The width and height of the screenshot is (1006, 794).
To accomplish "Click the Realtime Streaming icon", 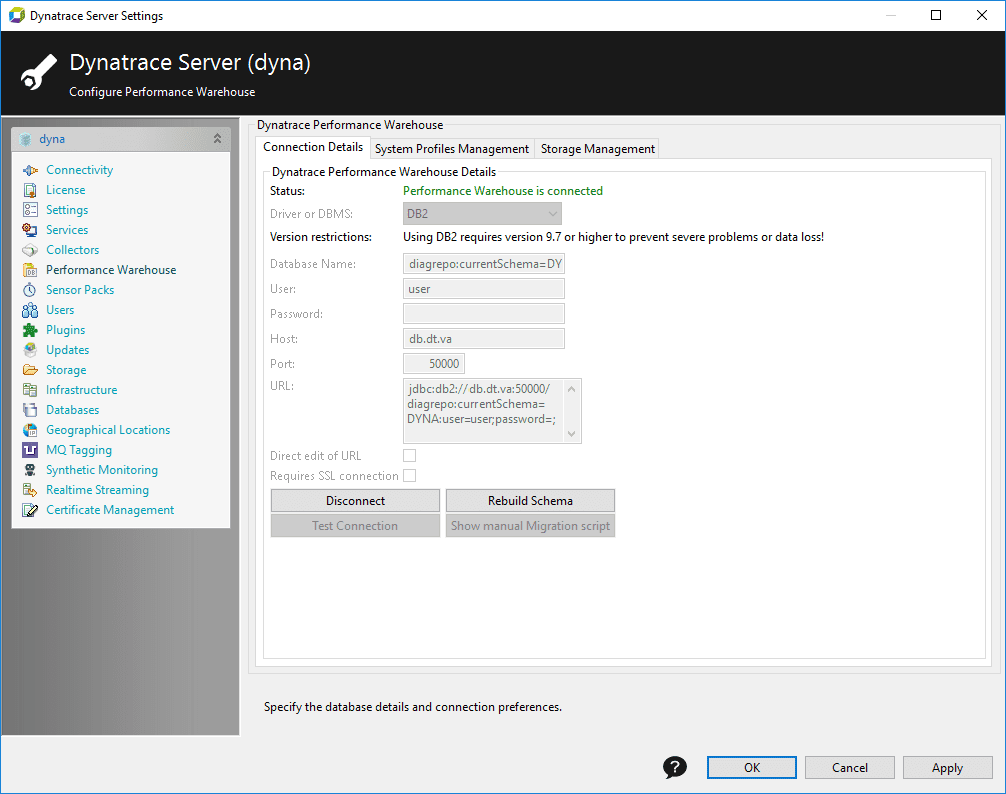I will tap(30, 490).
